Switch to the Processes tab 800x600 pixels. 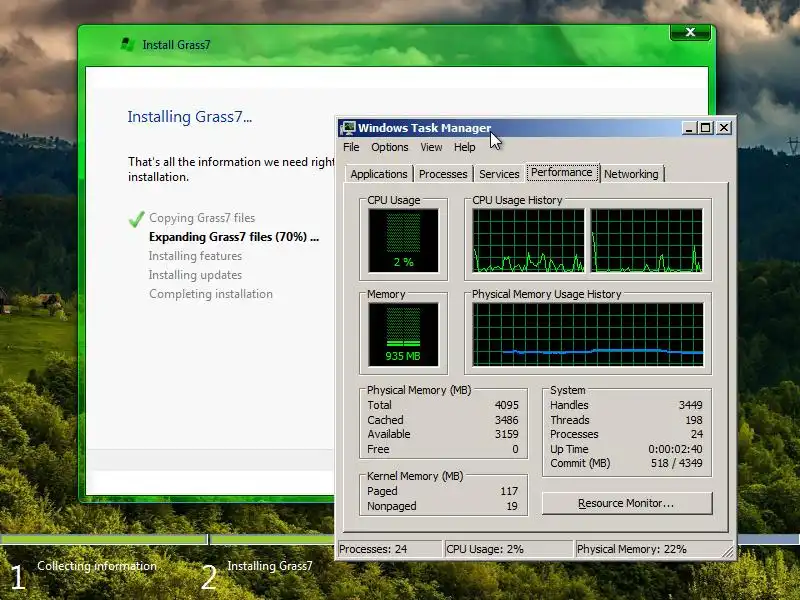click(x=443, y=174)
